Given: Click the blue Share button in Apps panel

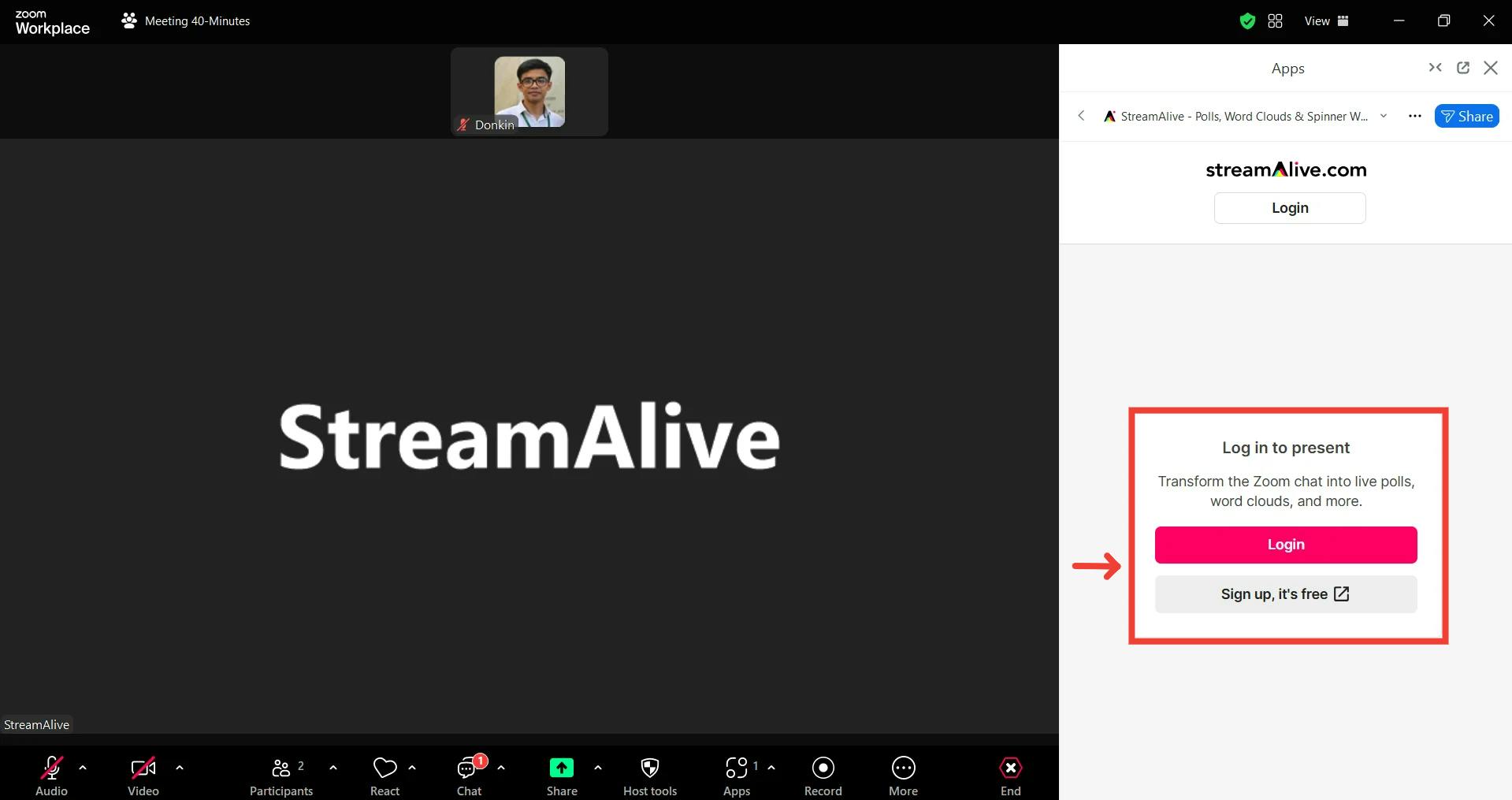Looking at the screenshot, I should click(1467, 117).
